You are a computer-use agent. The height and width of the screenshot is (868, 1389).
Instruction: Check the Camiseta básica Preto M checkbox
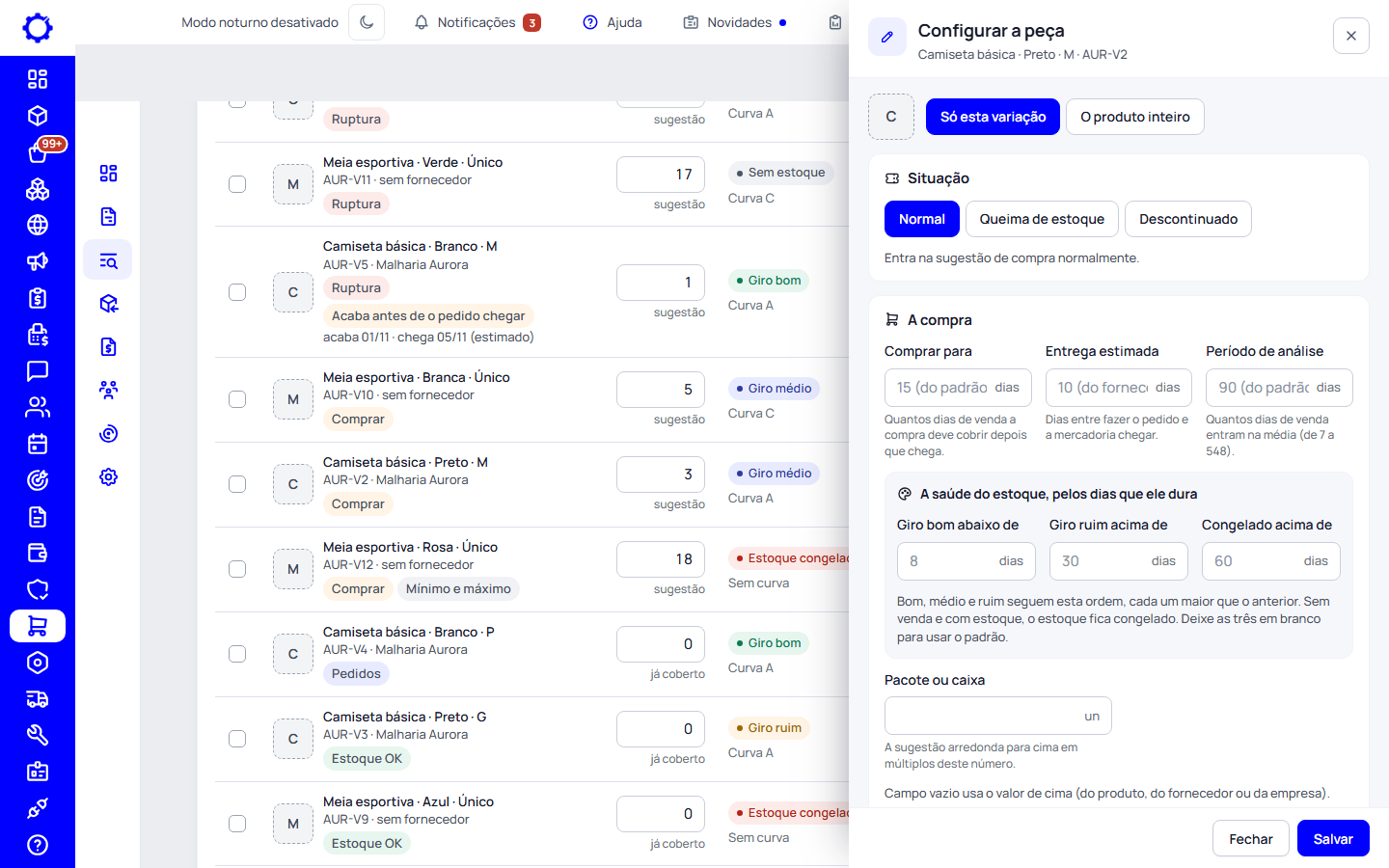[237, 484]
